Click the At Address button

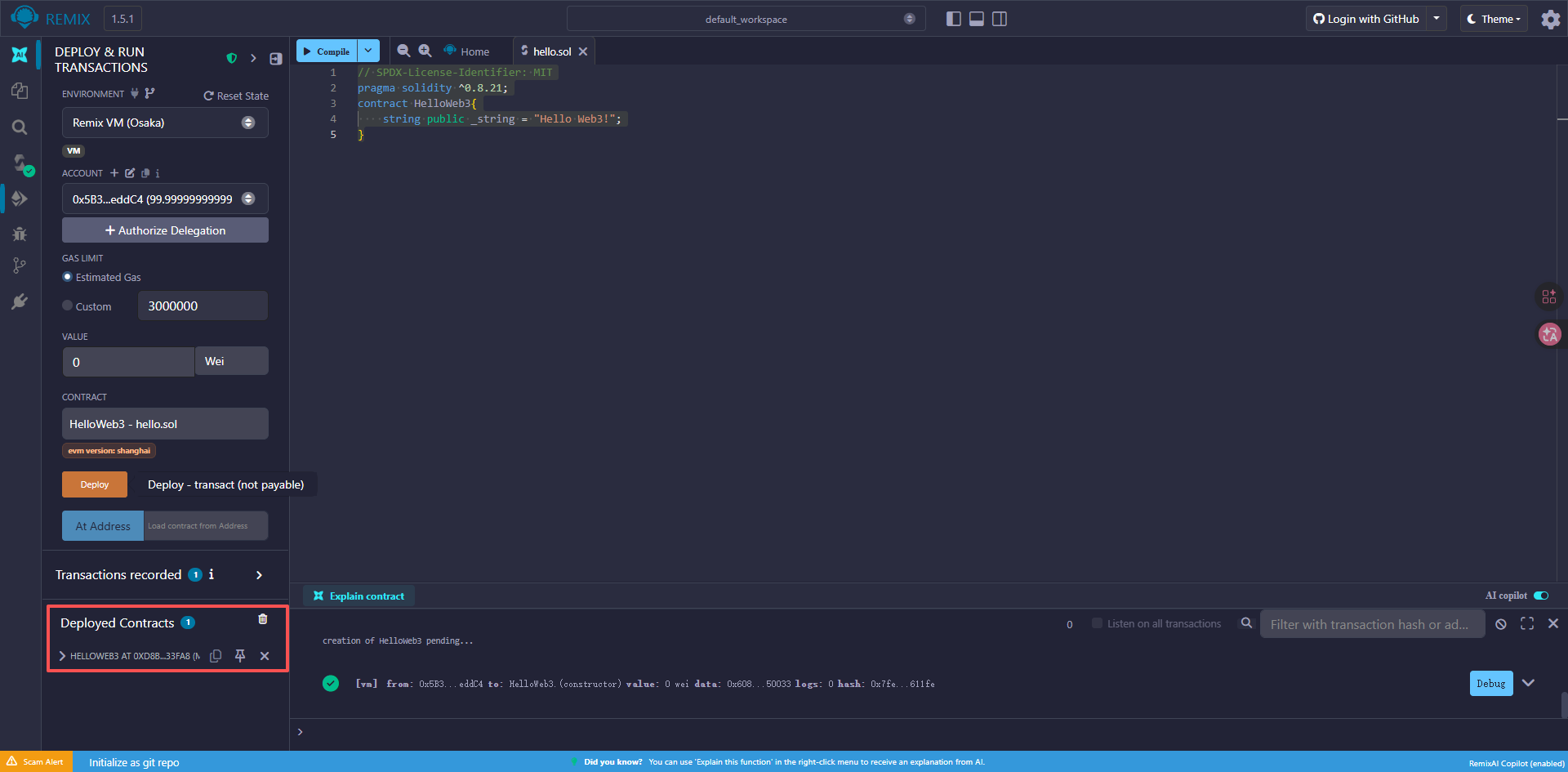coord(103,526)
